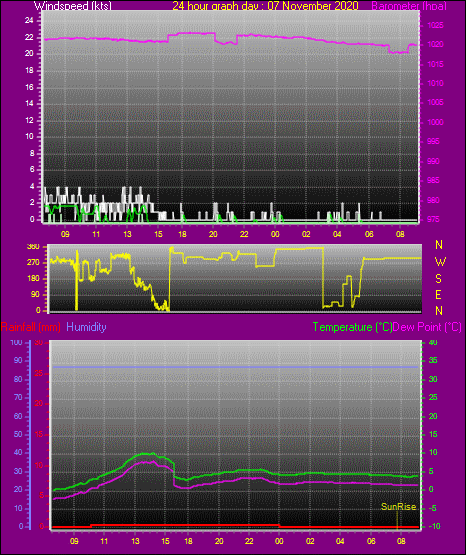Click the 00 hour tick on windspeed graph

coord(275,234)
